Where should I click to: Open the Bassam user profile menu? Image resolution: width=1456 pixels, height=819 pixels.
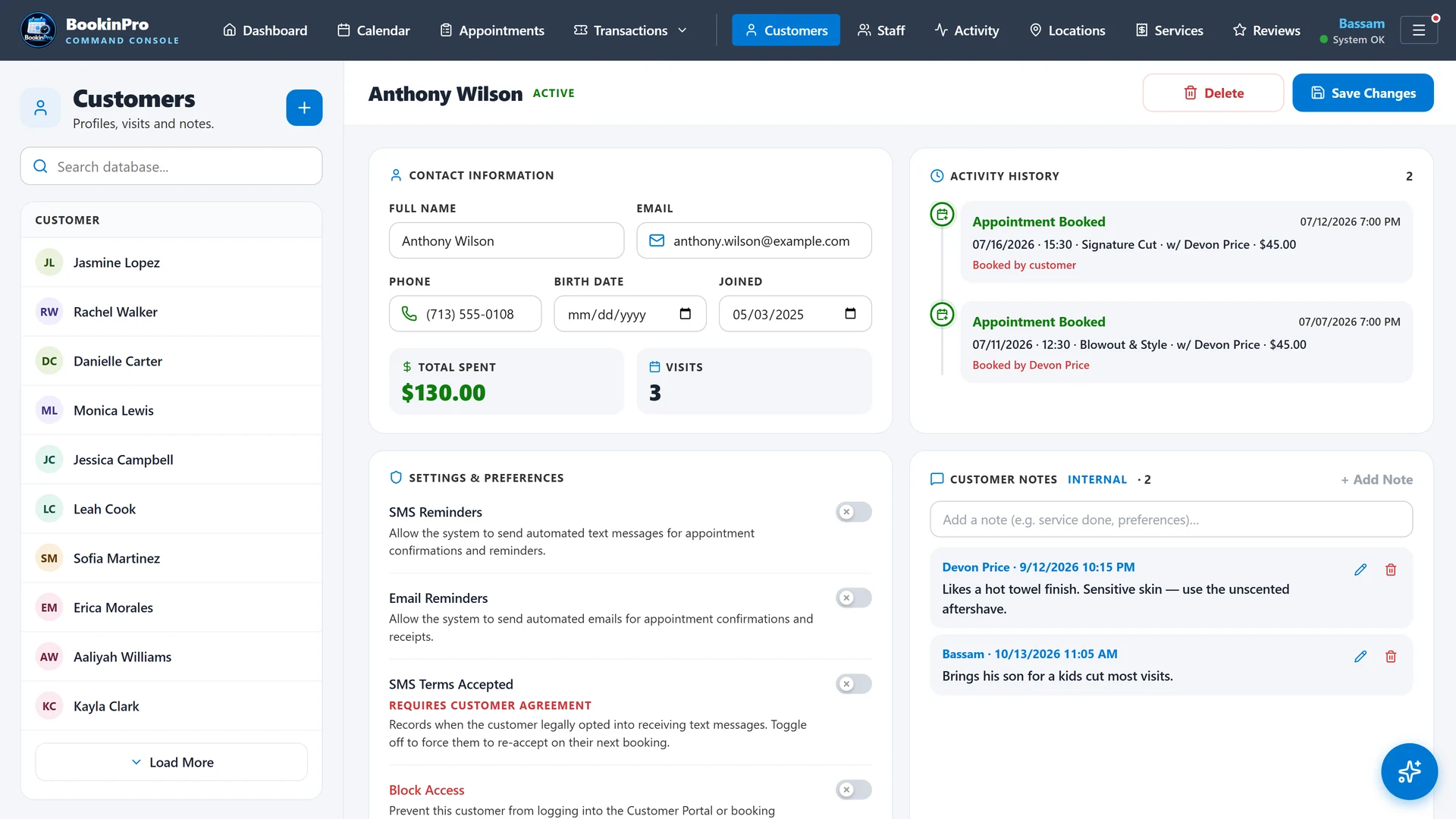(1353, 30)
